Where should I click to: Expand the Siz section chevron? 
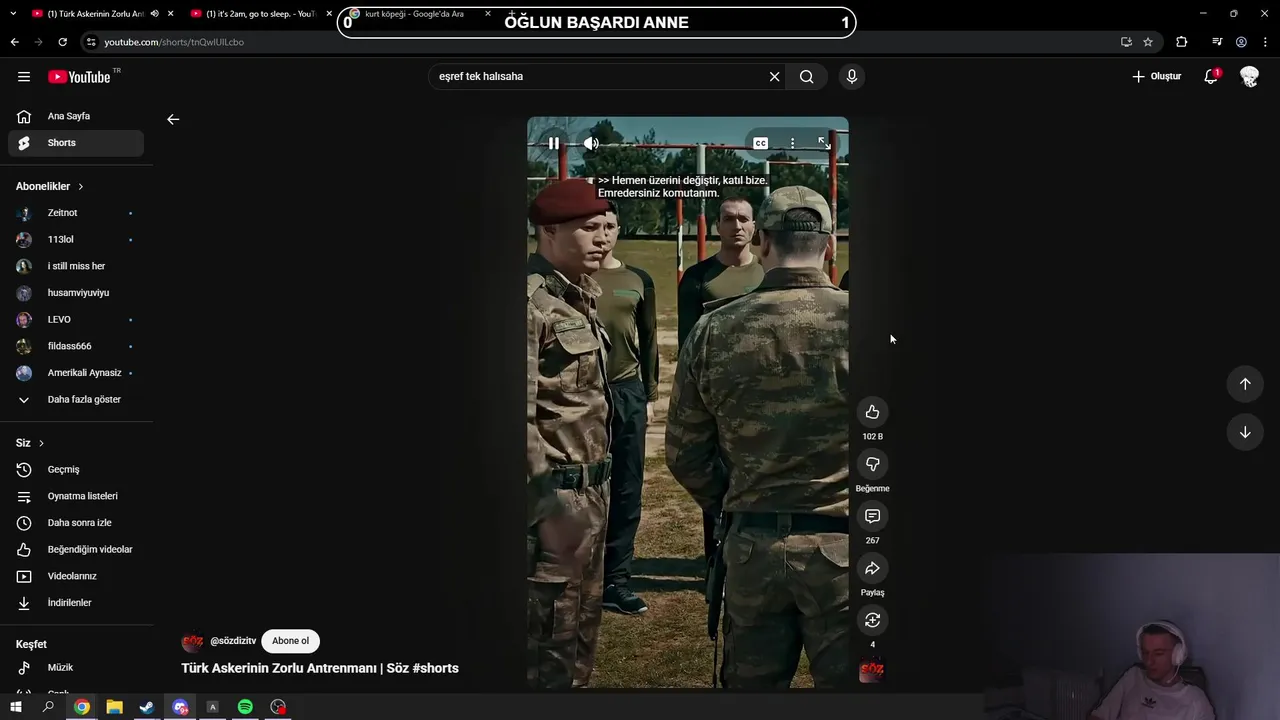pos(41,443)
